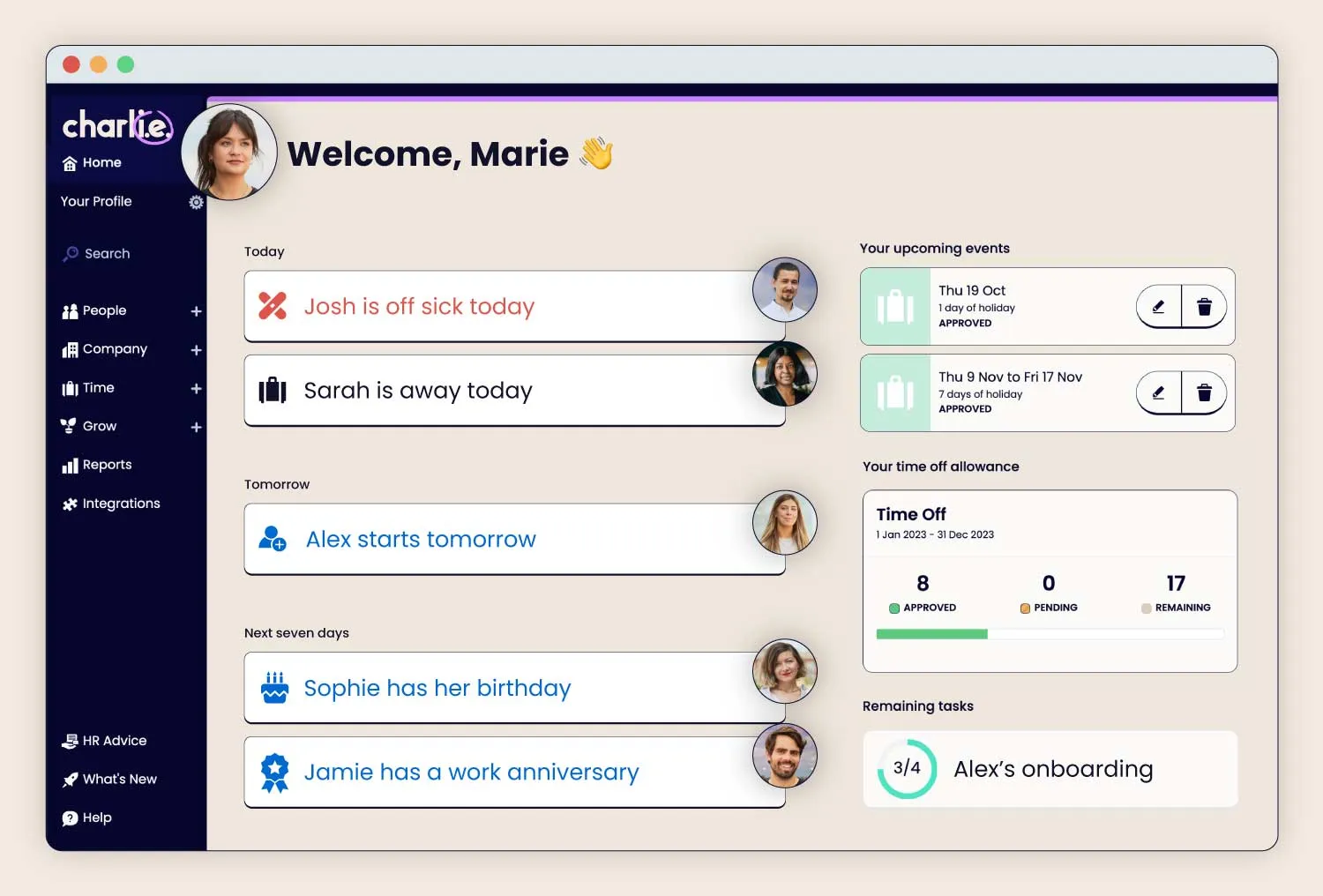Expand the Time section plus icon
This screenshot has width=1323, height=896.
coord(196,389)
